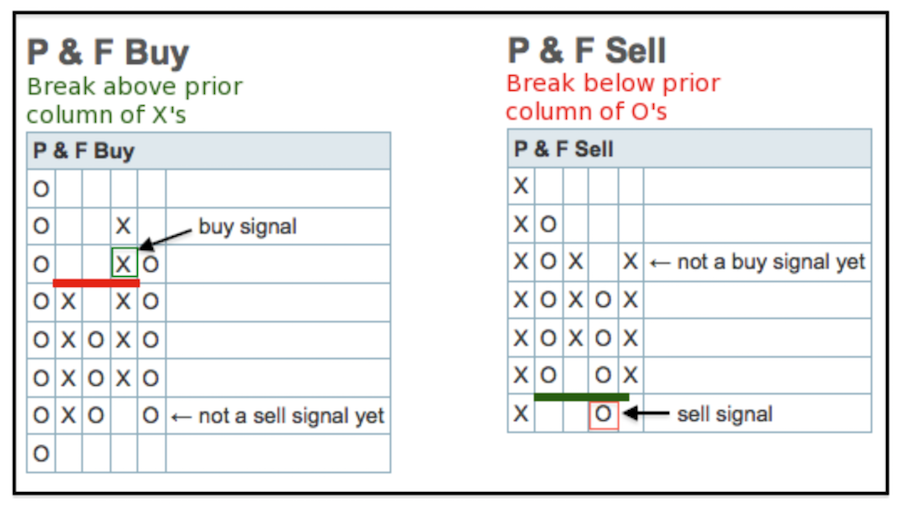This screenshot has width=900, height=506.
Task: Click the green horizontal line in the Sell chart
Action: [581, 397]
